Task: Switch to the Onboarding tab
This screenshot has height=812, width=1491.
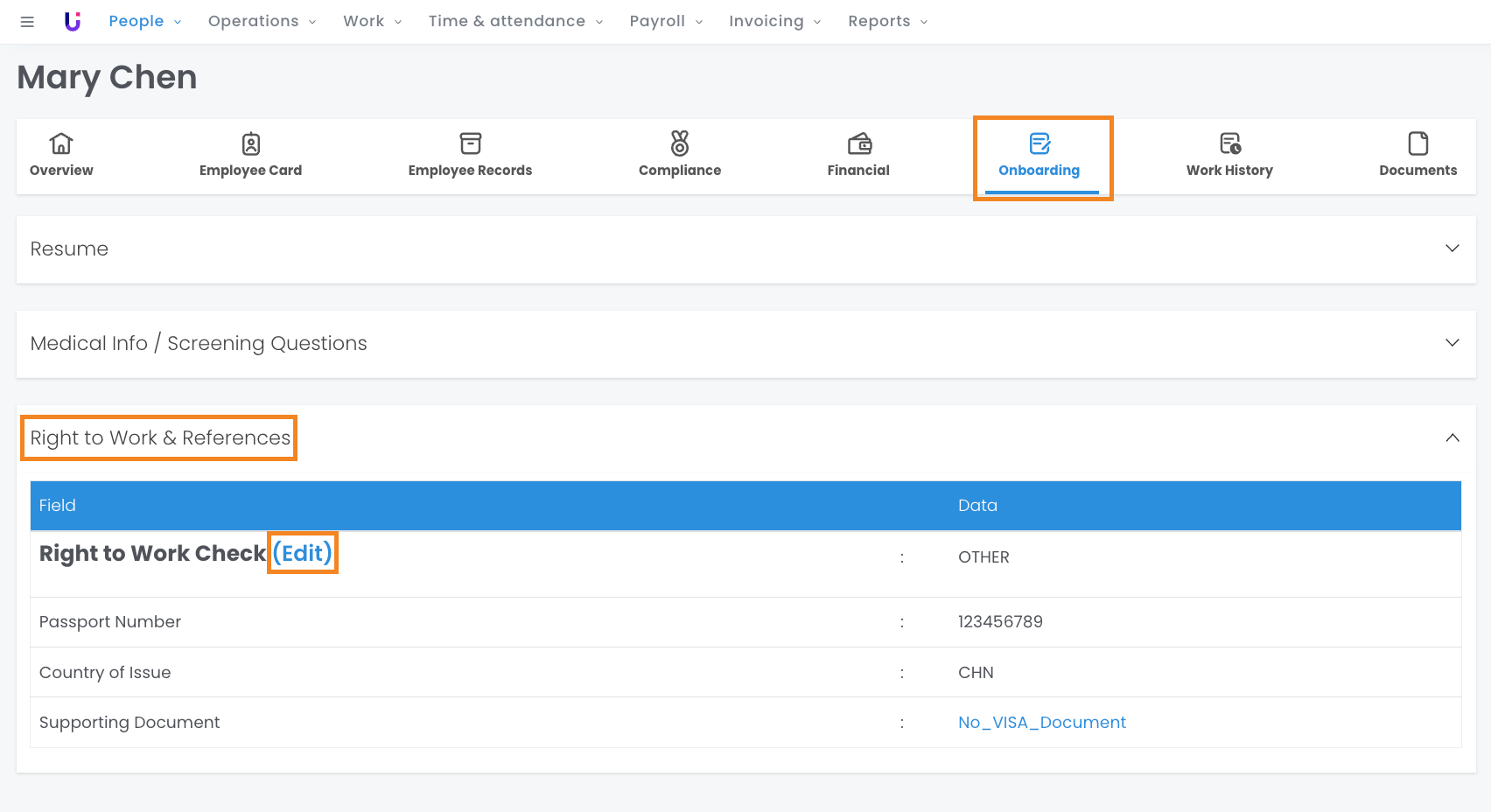Action: (1039, 156)
